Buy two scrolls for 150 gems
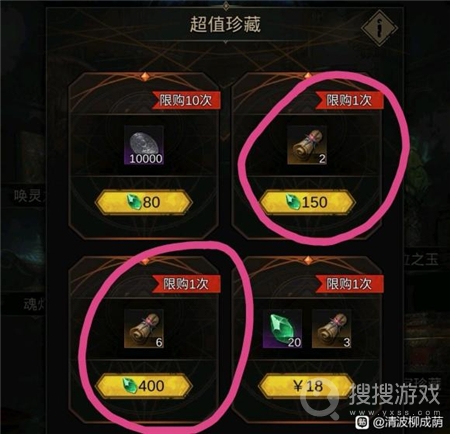Viewport: 450px width, 434px height. pyautogui.click(x=307, y=202)
